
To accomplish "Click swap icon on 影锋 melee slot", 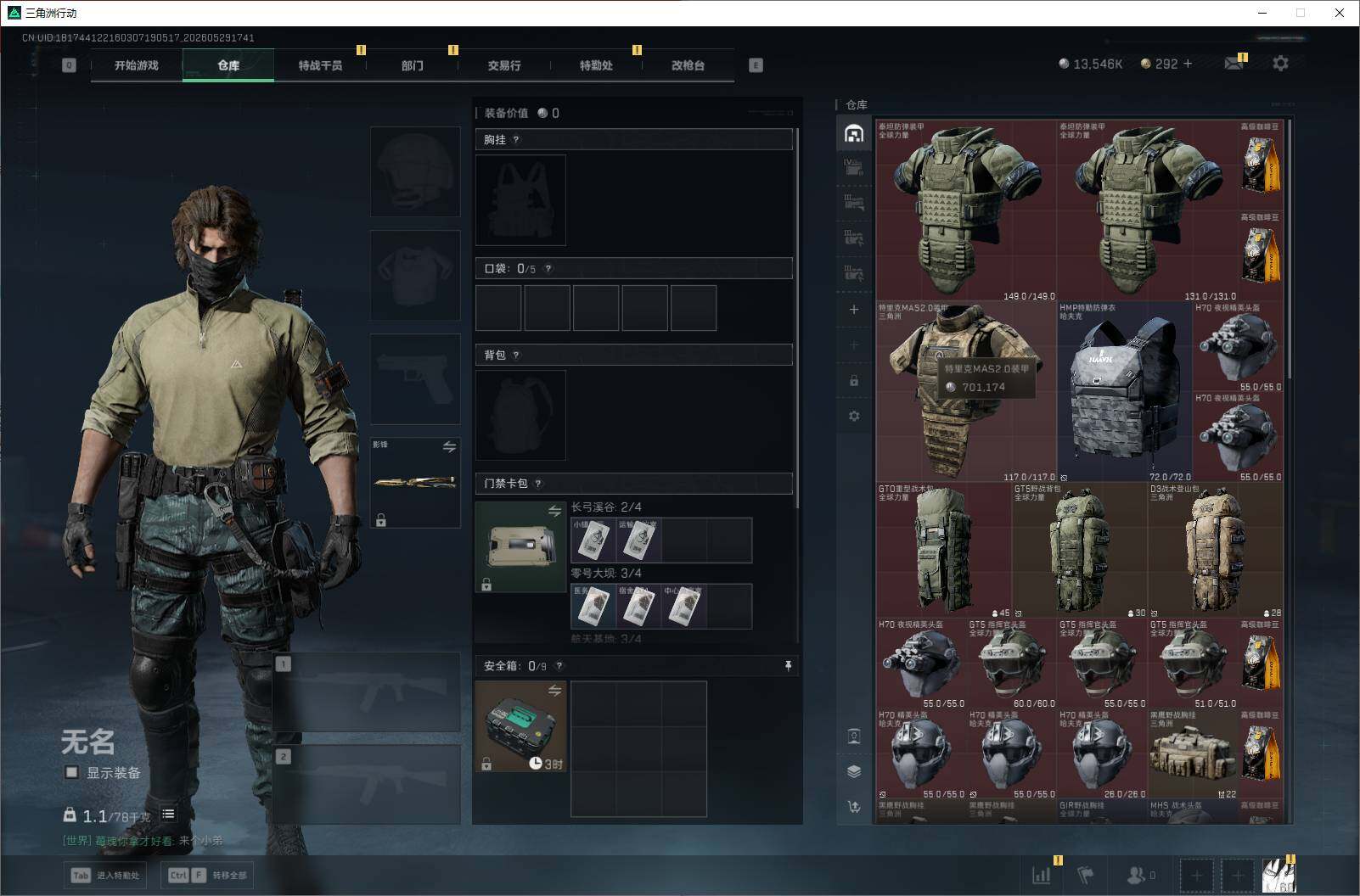I will pos(449,447).
